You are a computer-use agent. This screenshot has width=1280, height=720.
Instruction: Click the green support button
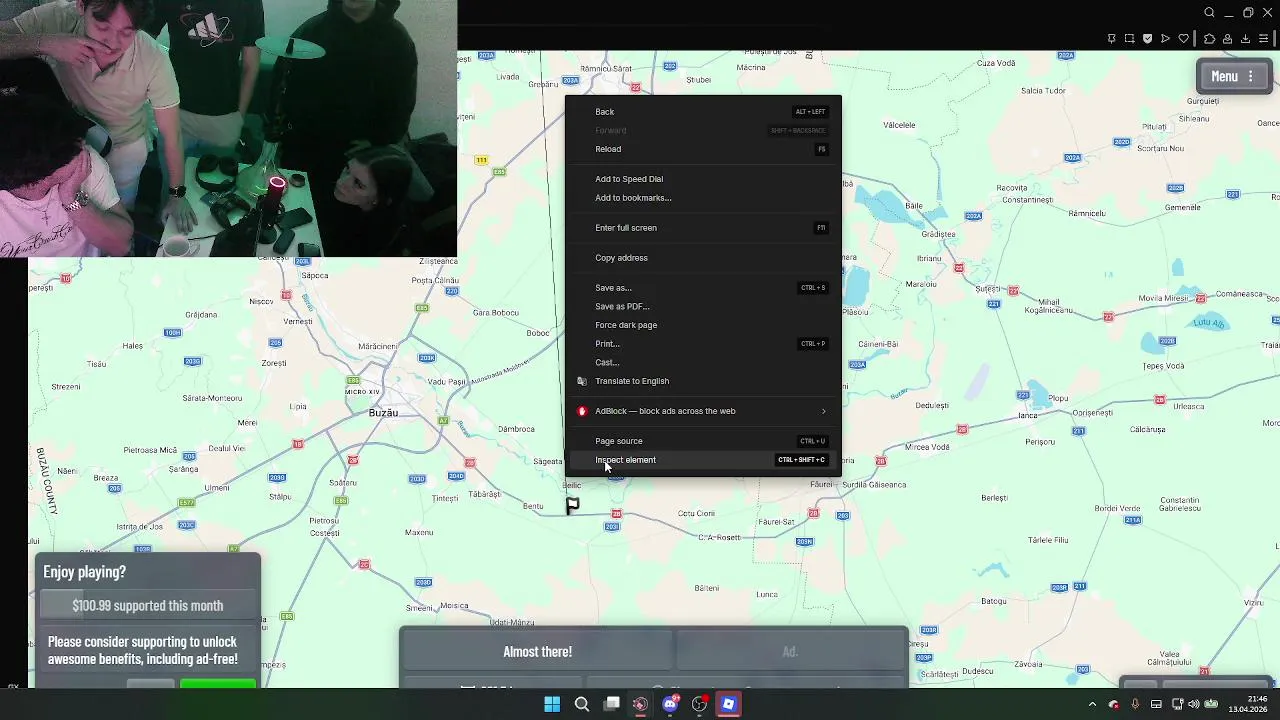tap(217, 684)
